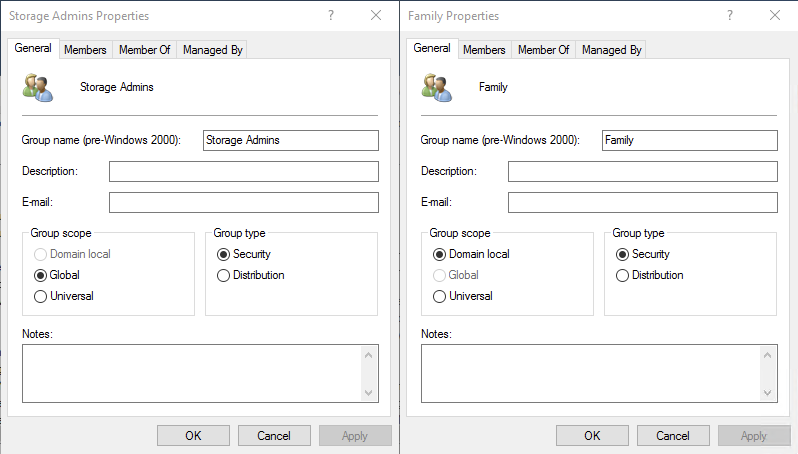Click Cancel in Storage Admins Properties
This screenshot has width=798, height=454.
click(x=274, y=436)
